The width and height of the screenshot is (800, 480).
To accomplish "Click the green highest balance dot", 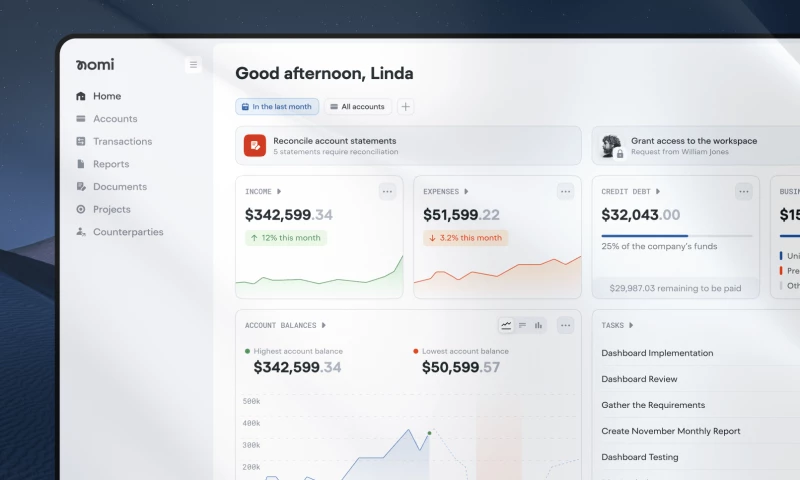I will point(247,351).
